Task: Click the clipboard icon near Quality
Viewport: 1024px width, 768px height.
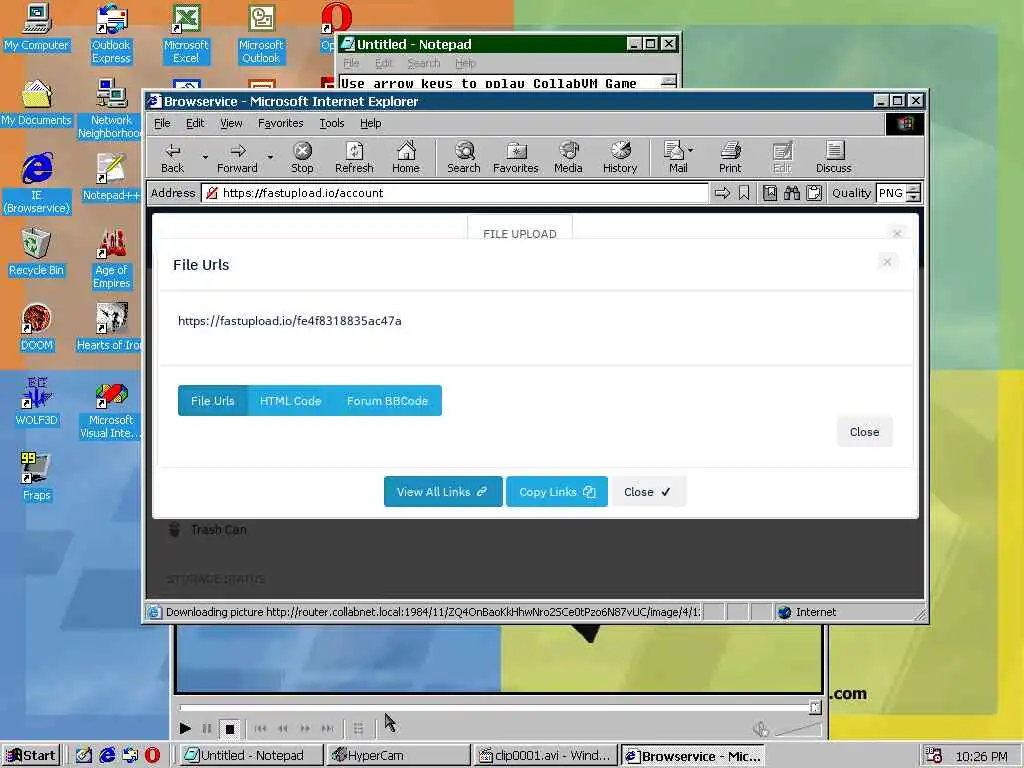Action: point(814,193)
